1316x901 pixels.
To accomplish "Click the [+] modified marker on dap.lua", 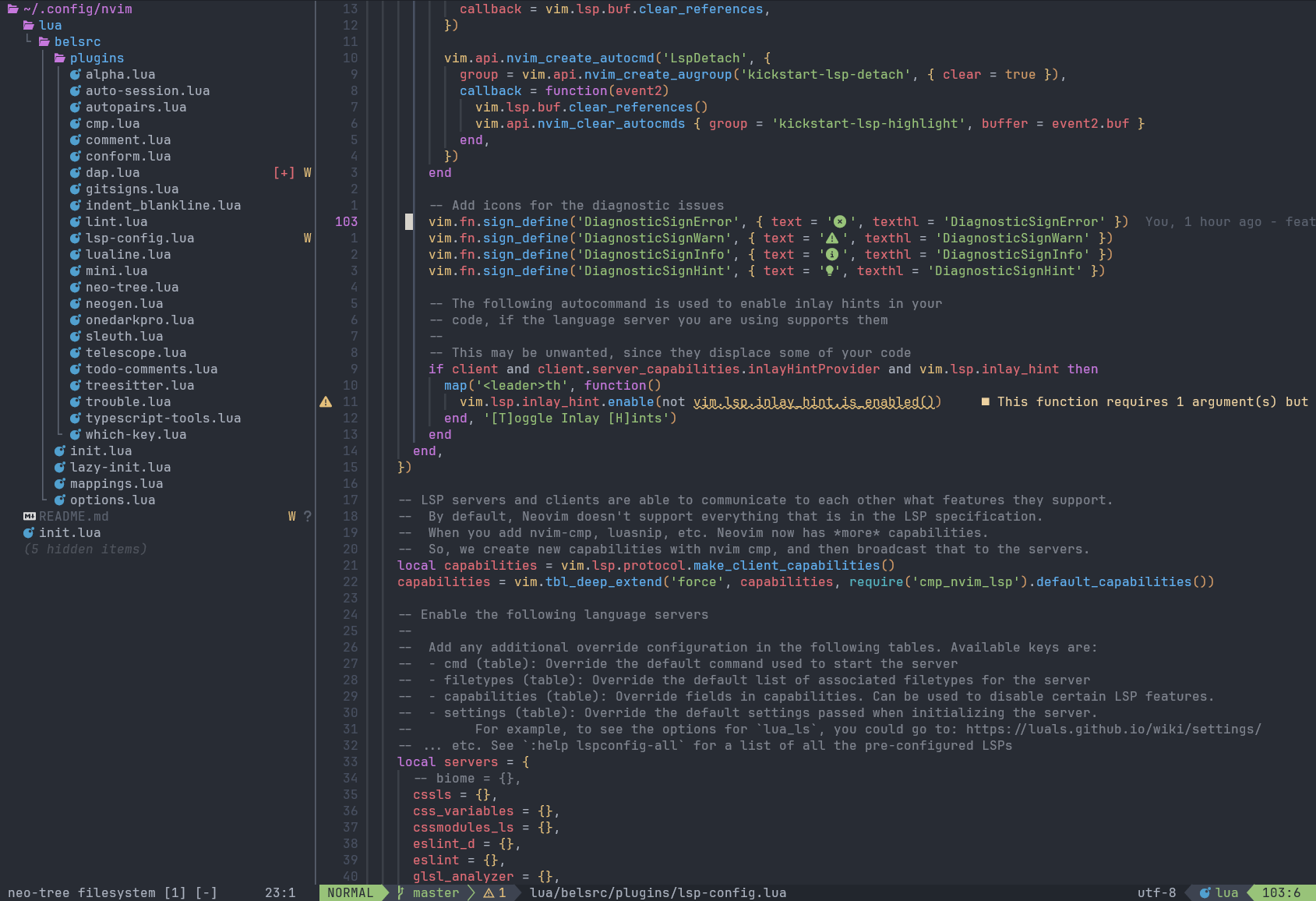I will point(284,173).
